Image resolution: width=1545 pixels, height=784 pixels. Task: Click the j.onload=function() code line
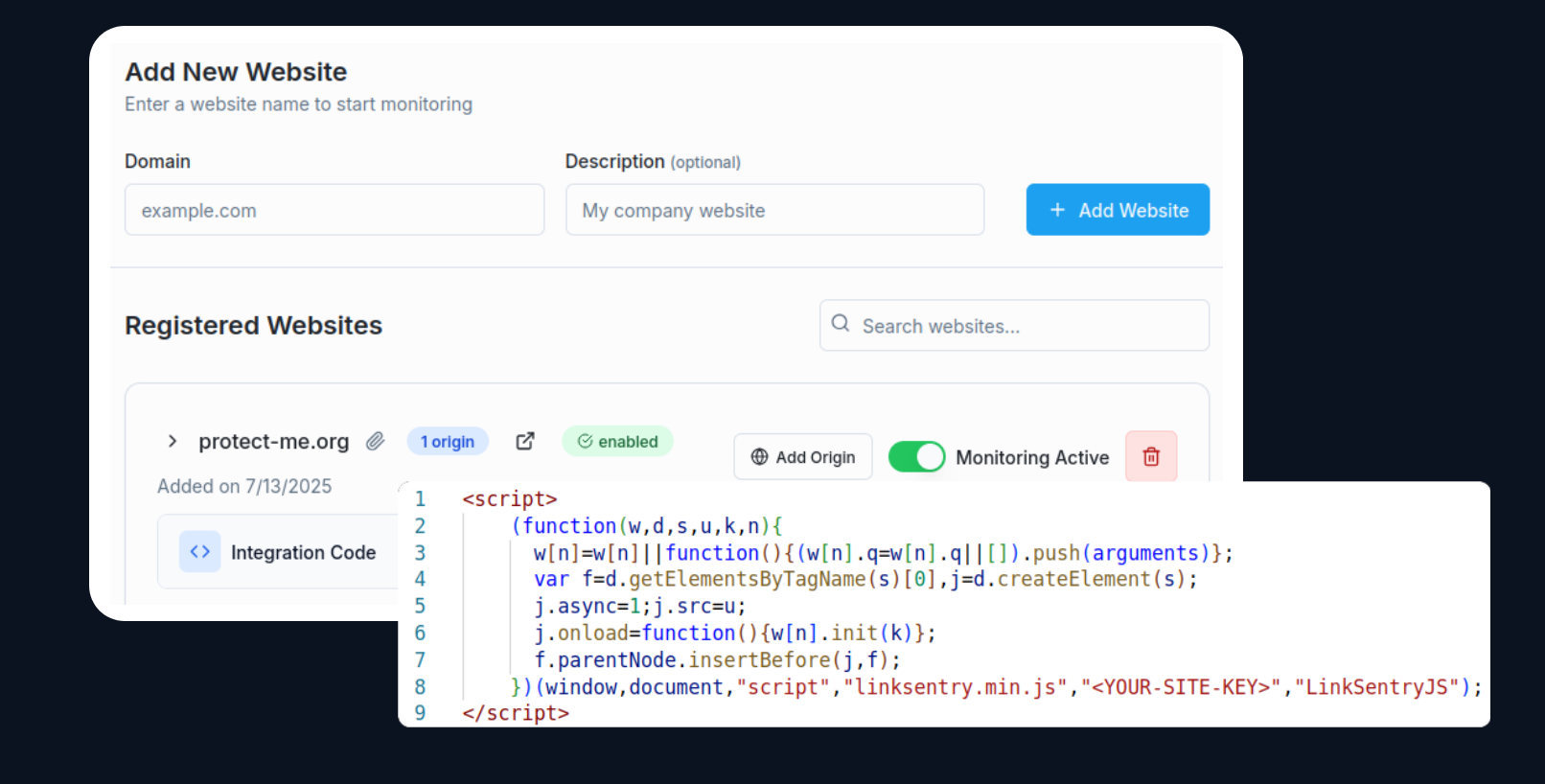click(x=734, y=634)
